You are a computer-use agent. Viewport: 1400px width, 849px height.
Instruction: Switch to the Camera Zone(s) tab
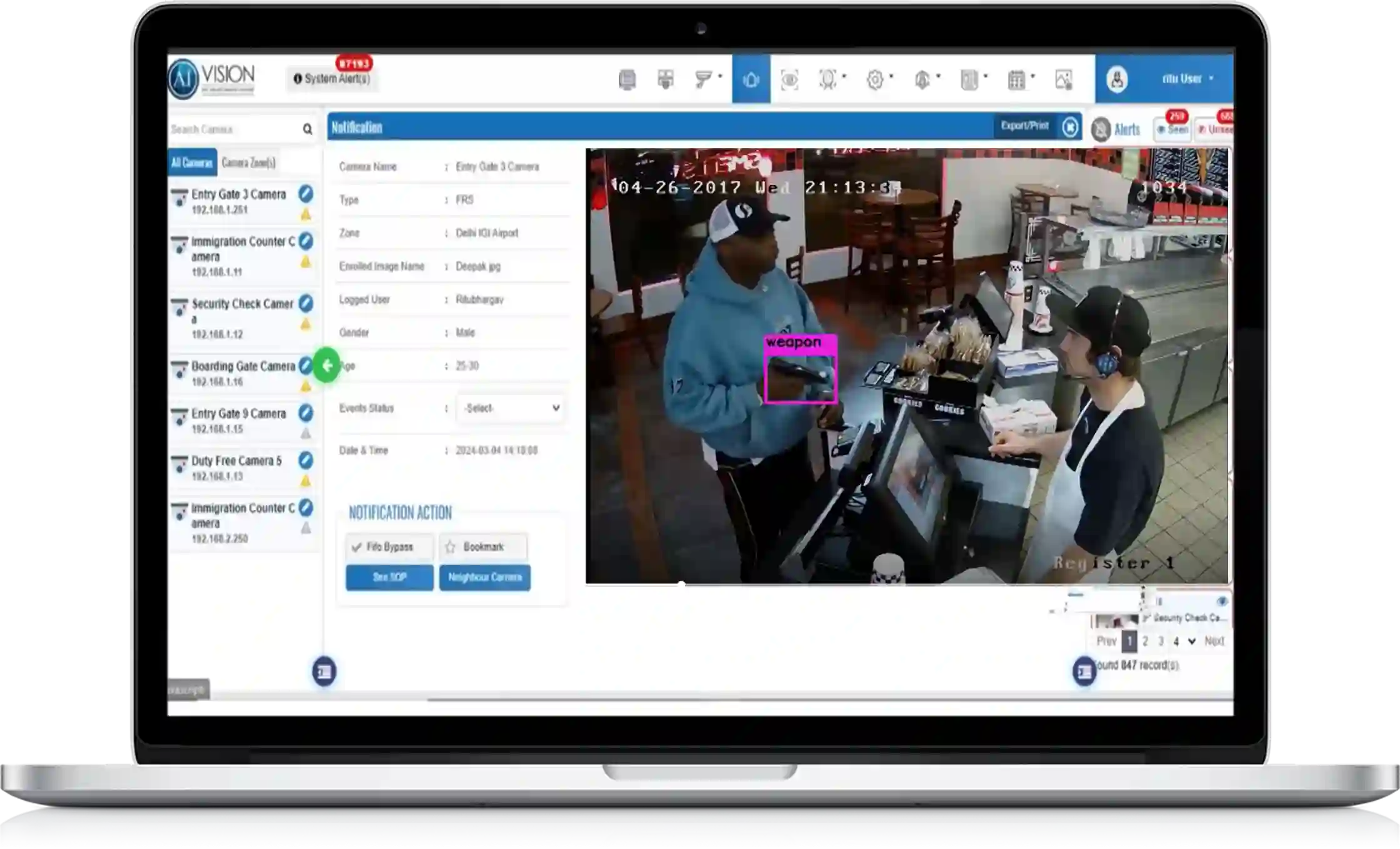(249, 163)
